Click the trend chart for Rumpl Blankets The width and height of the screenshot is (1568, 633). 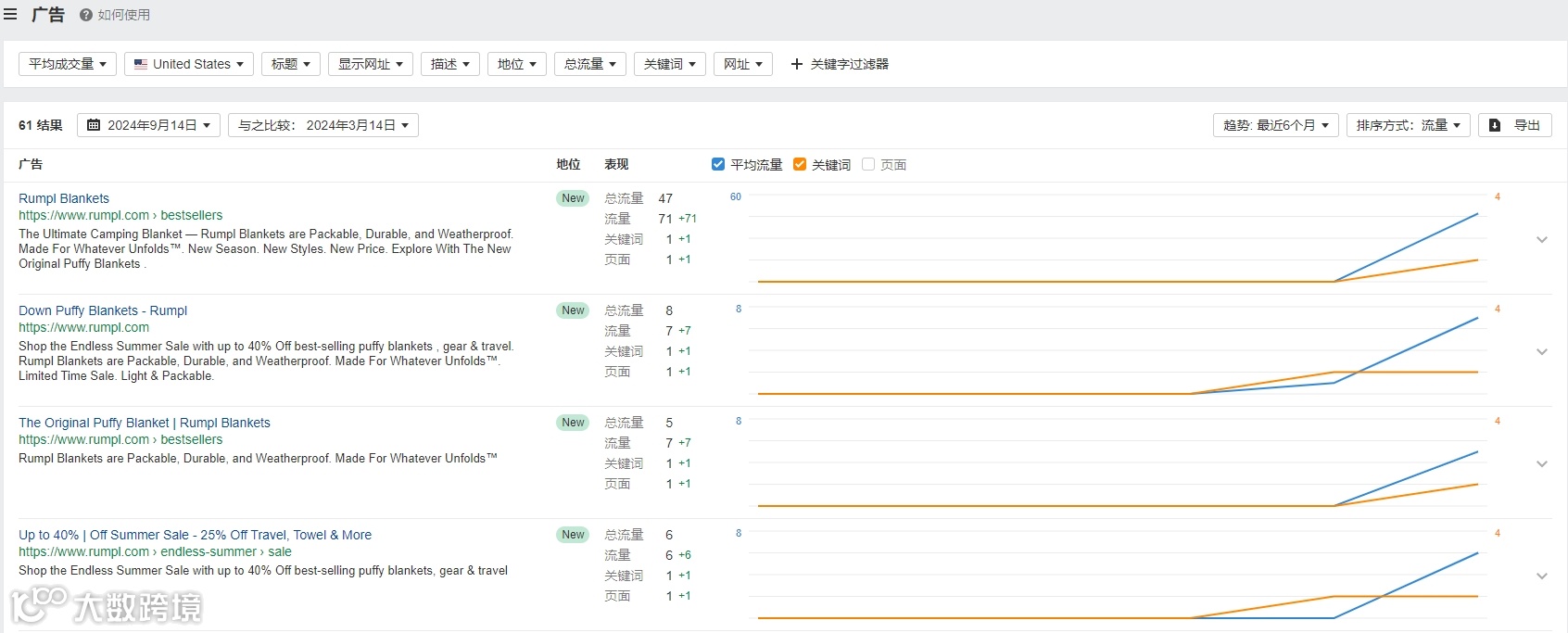[x=1117, y=239]
